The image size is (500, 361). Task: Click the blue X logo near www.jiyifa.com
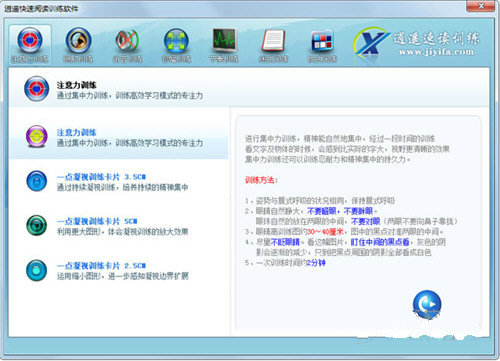[371, 43]
